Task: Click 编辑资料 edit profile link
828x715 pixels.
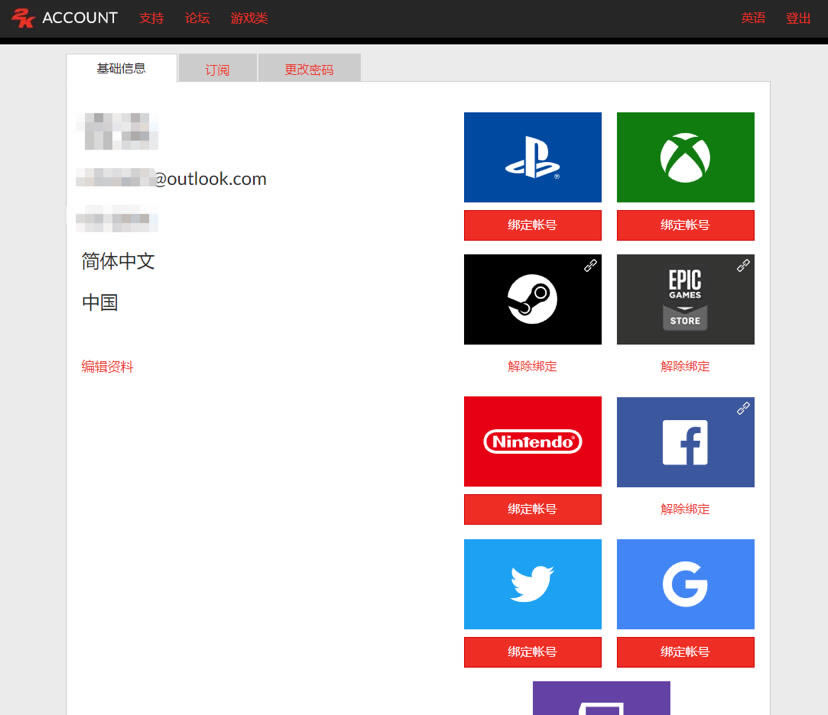Action: (107, 366)
